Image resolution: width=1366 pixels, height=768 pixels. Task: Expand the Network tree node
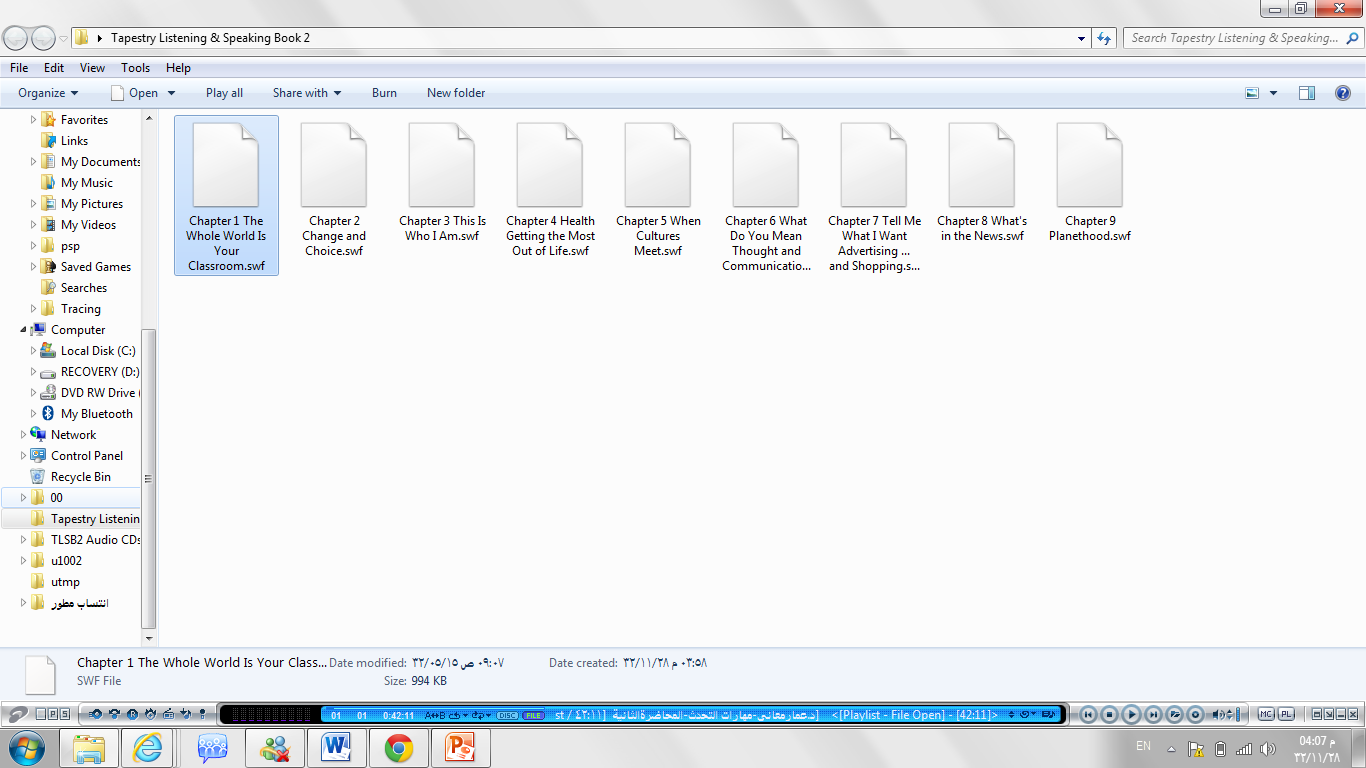click(23, 435)
